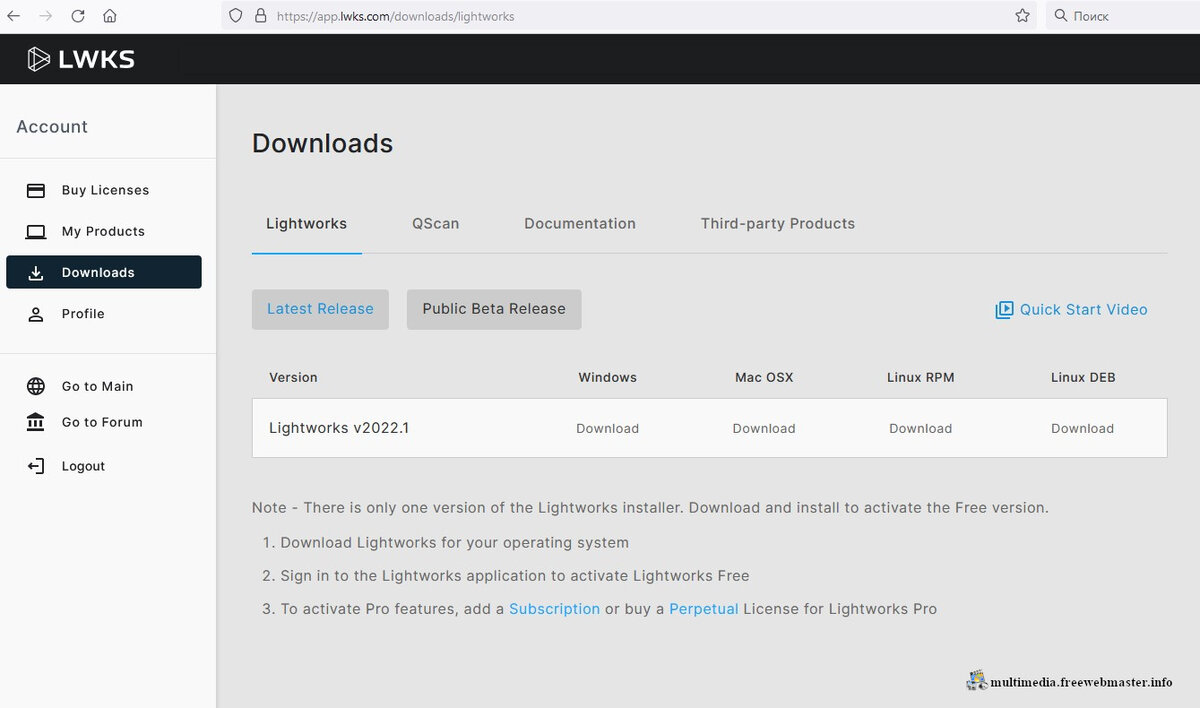Click the My Products laptop icon

[x=36, y=232]
